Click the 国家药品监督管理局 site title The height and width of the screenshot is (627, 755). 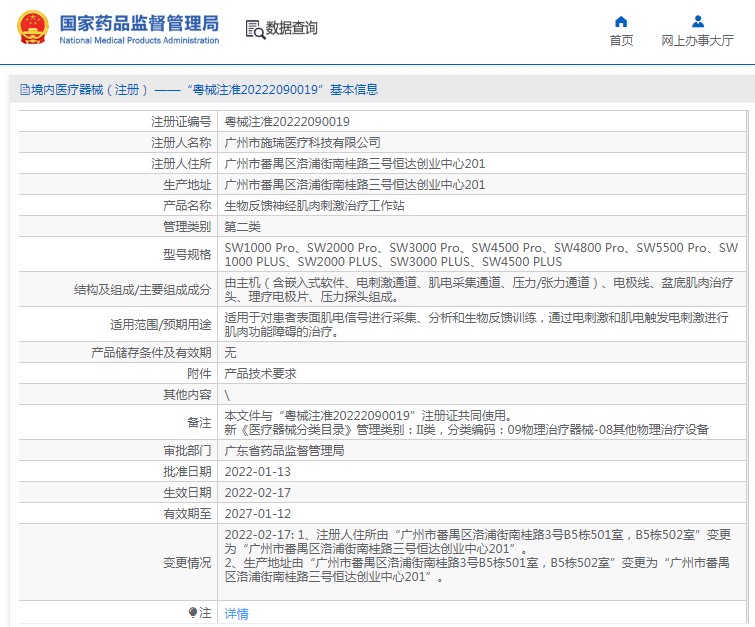pyautogui.click(x=138, y=22)
